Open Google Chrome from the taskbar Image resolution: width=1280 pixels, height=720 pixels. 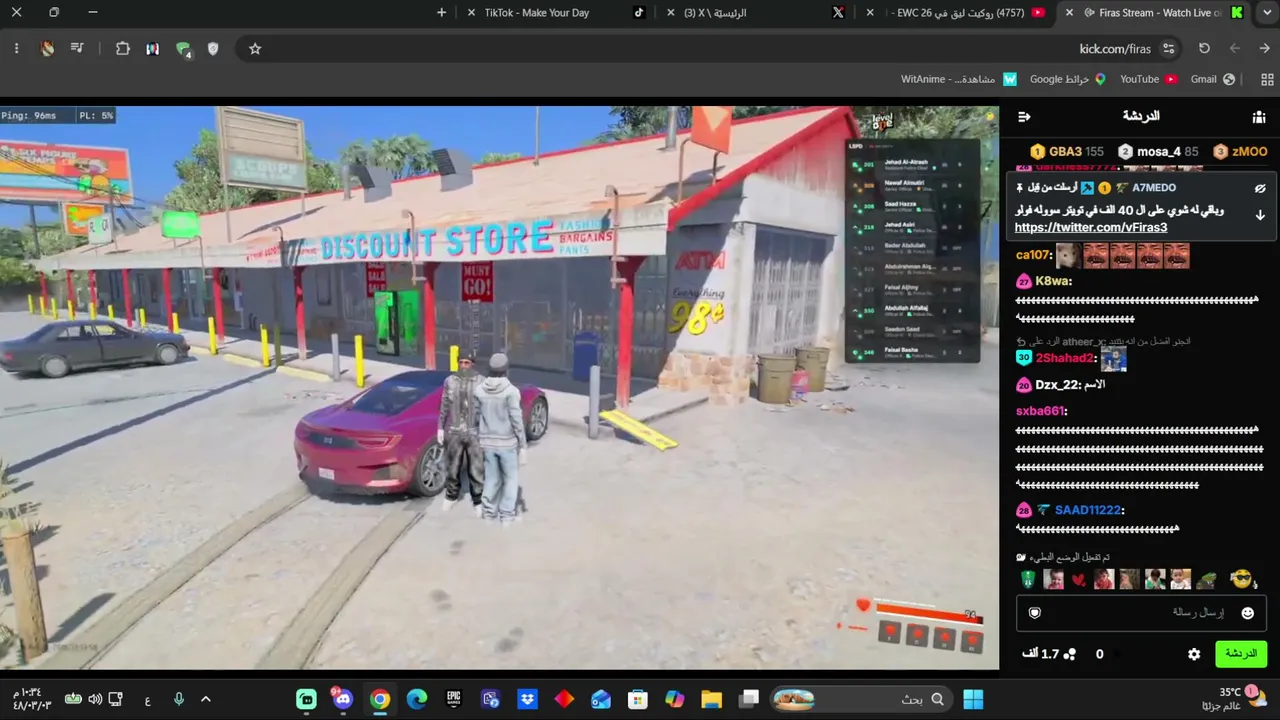click(x=380, y=699)
